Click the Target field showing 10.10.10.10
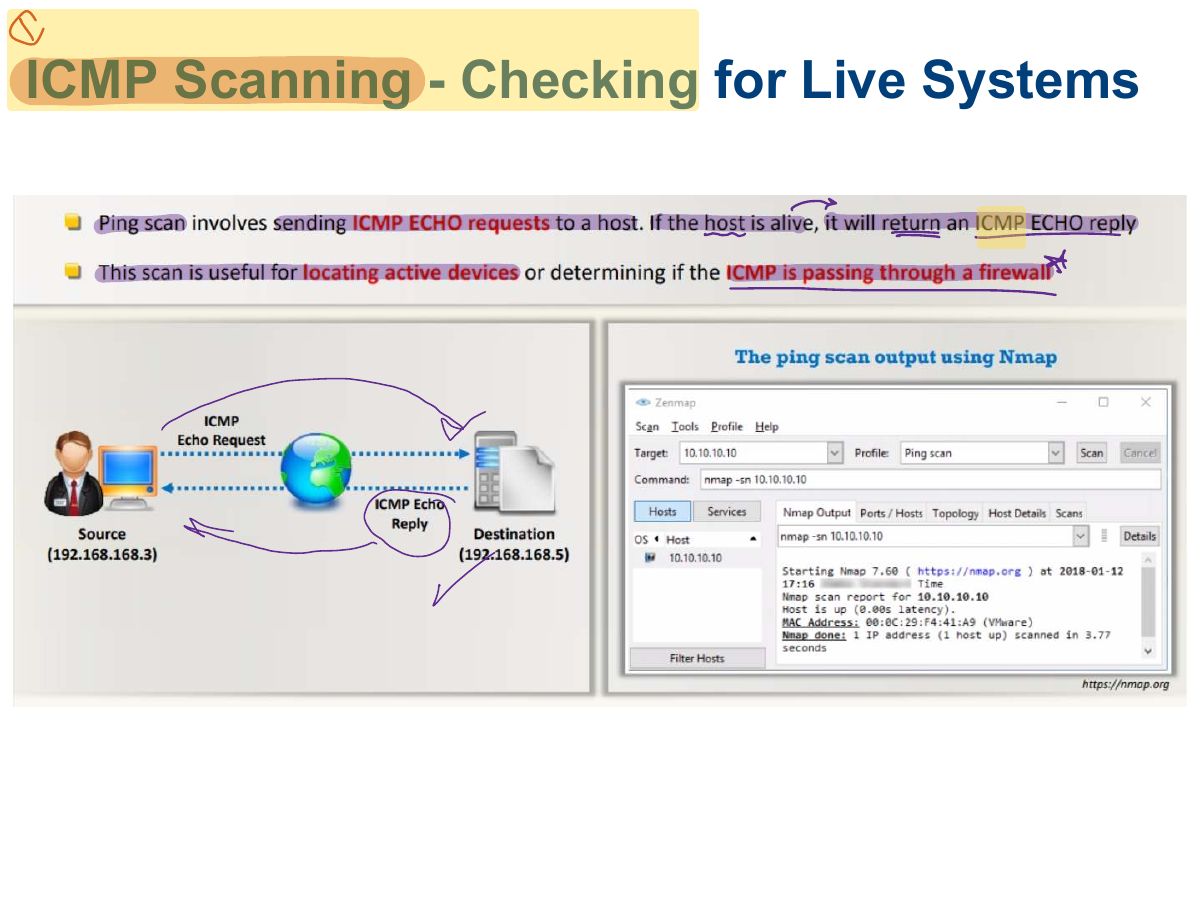1200x901 pixels. (753, 453)
